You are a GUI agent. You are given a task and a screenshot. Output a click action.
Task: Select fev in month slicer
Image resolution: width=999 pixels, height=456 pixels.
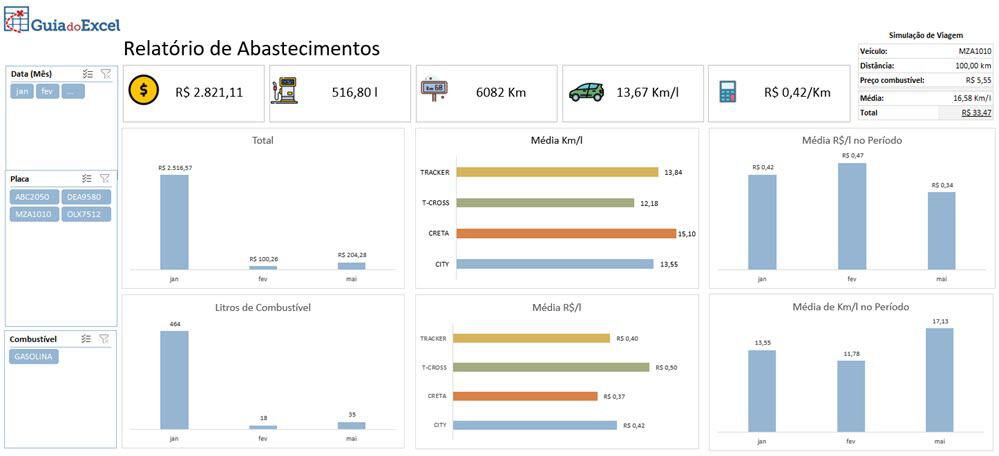click(48, 92)
